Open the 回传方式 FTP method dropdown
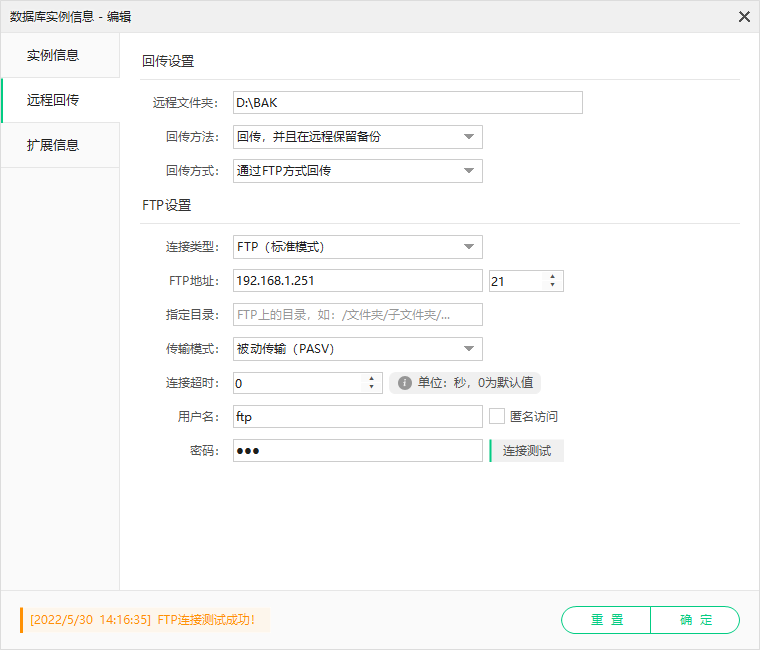Screen dimensions: 760x650 [358, 171]
